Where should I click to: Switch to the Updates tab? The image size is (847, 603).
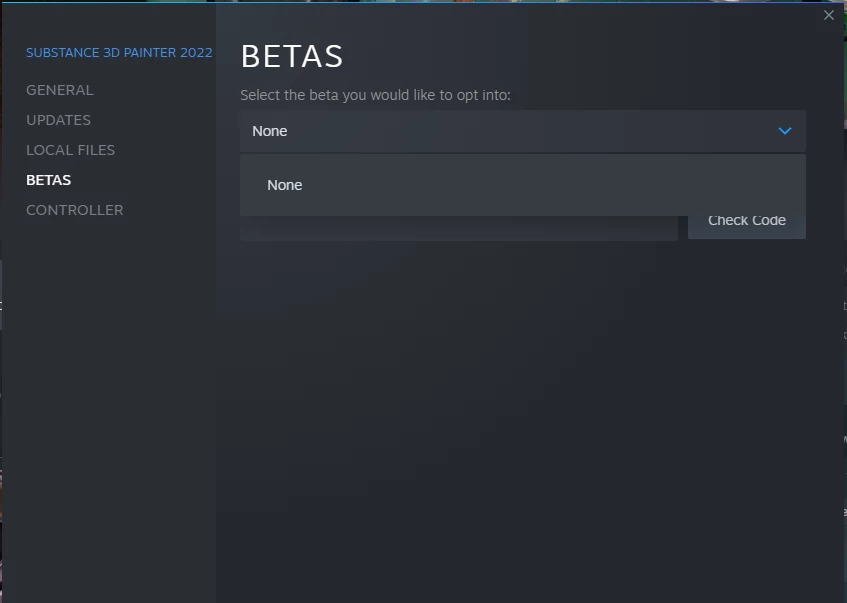(x=58, y=120)
